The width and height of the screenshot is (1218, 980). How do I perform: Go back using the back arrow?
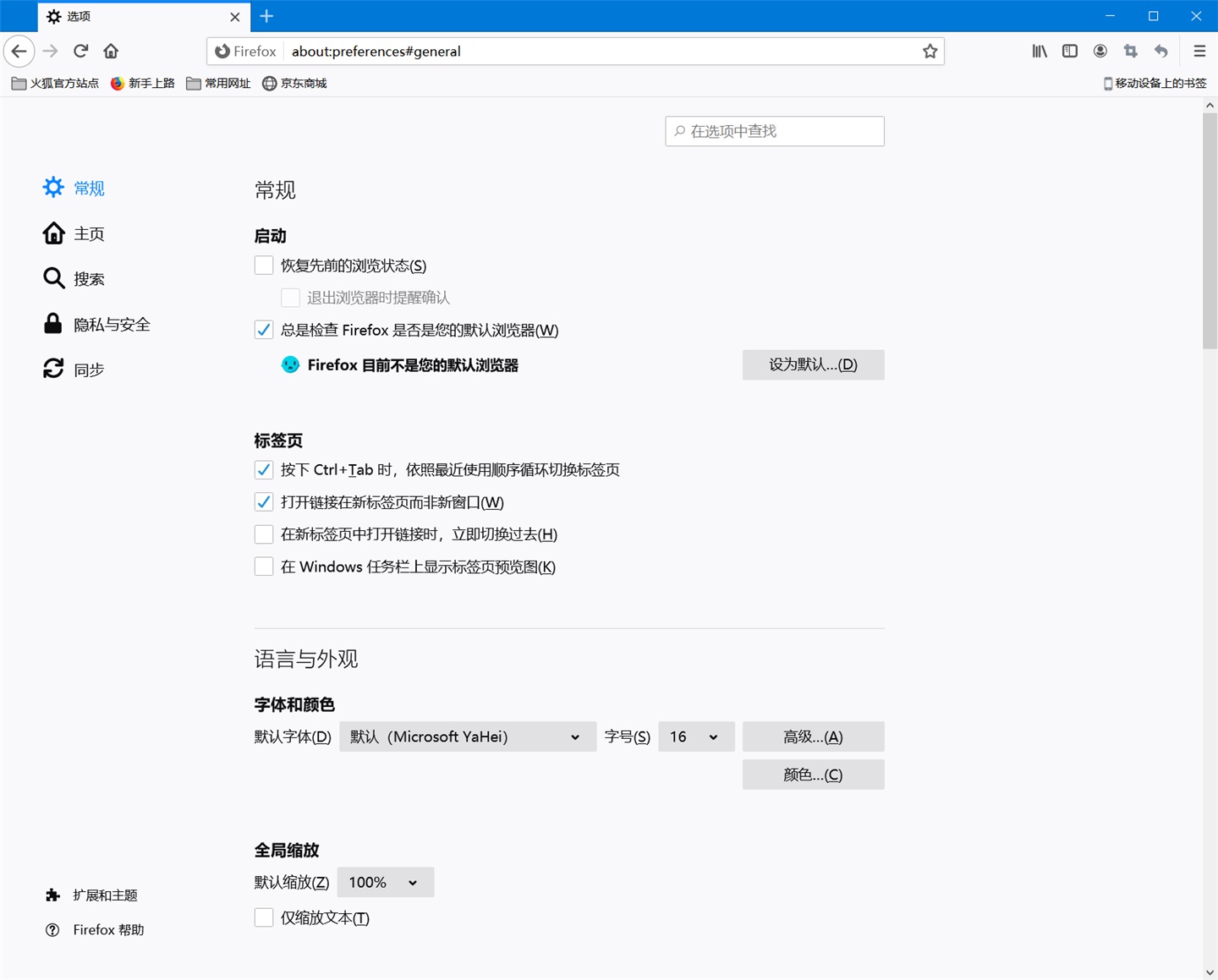(19, 52)
